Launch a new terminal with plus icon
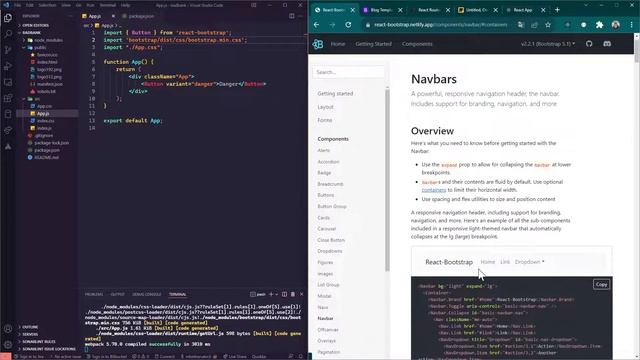This screenshot has width=640, height=360. tap(271, 294)
